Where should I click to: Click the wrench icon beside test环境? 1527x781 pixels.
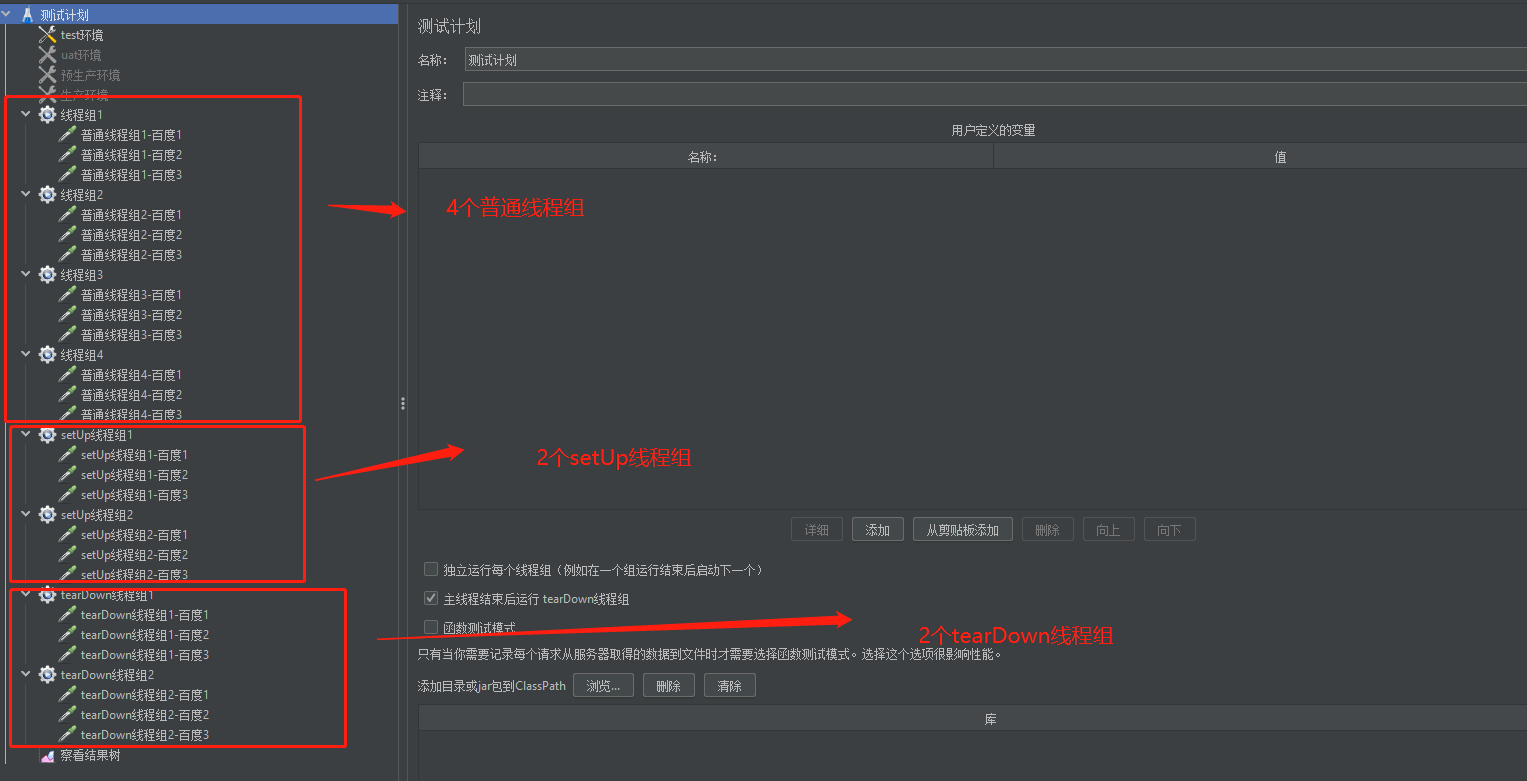(47, 35)
